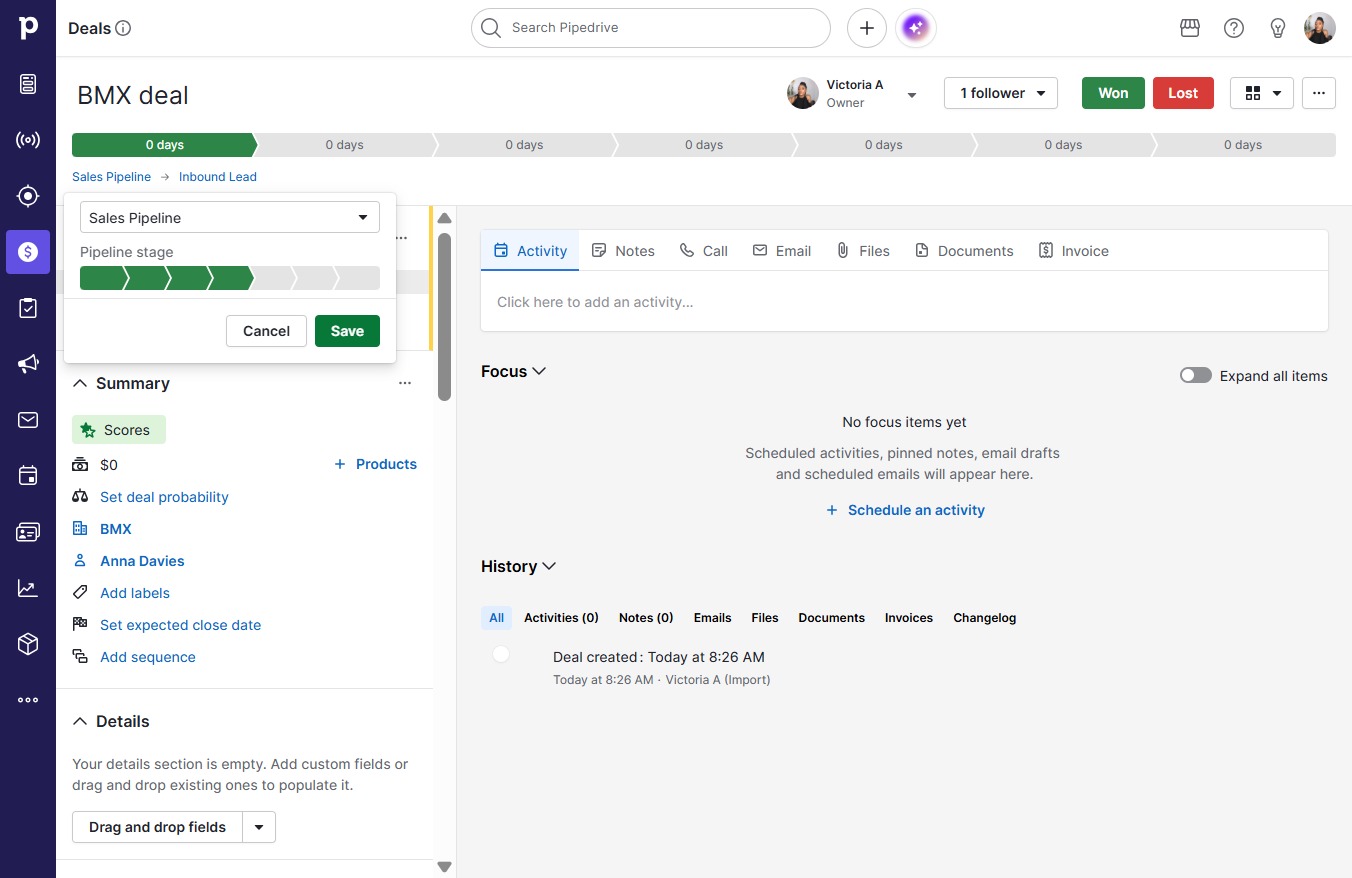Open the radar live feed sidebar icon
1352x878 pixels.
click(28, 140)
